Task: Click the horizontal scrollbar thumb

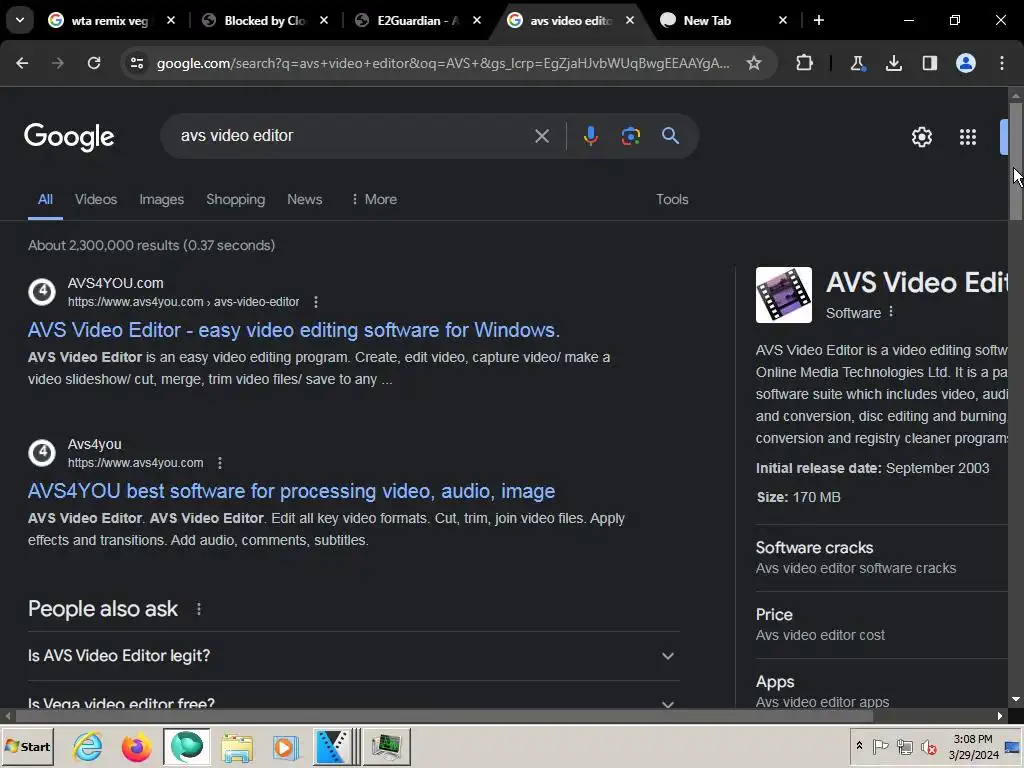Action: click(444, 716)
